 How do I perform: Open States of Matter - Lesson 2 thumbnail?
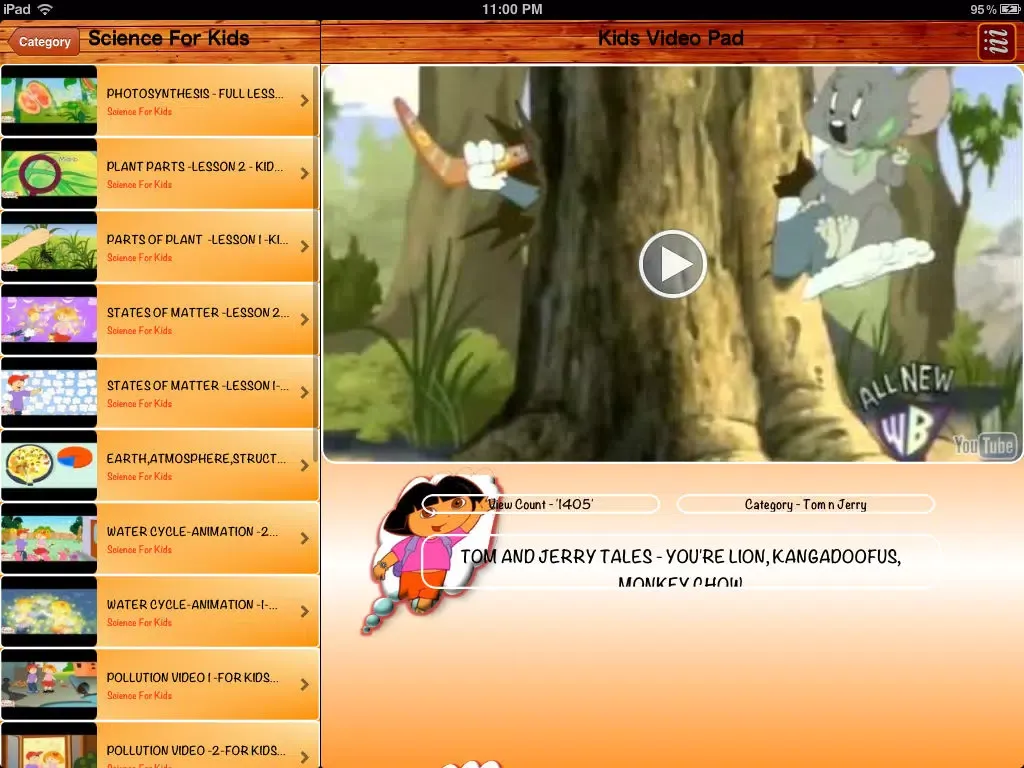(49, 319)
